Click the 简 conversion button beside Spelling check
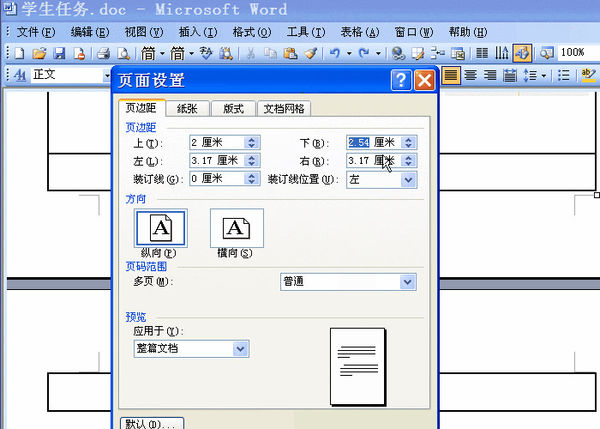 pyautogui.click(x=178, y=53)
